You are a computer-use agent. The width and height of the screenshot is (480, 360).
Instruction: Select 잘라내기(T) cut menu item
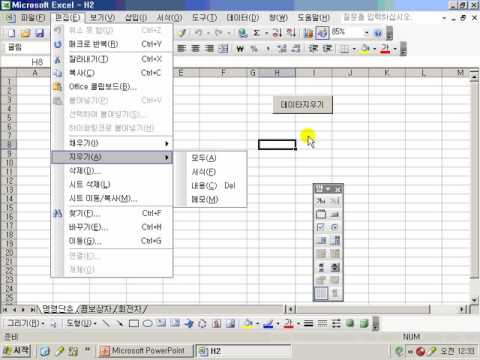[112, 59]
